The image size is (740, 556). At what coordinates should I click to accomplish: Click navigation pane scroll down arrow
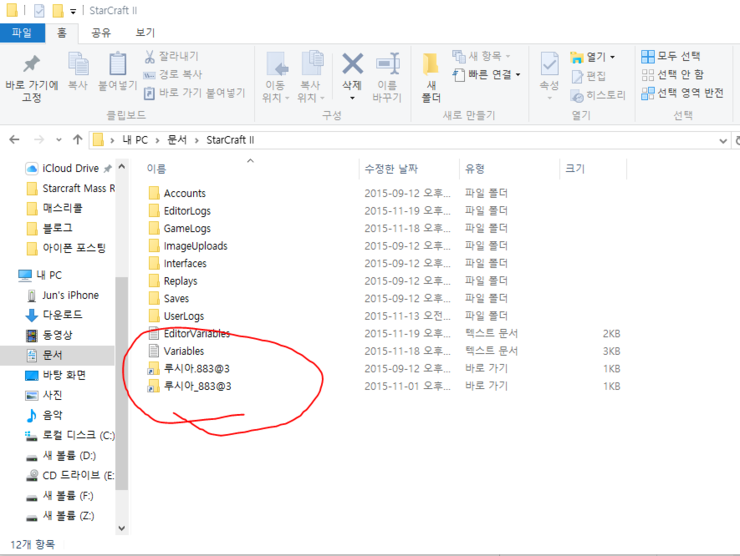point(122,529)
